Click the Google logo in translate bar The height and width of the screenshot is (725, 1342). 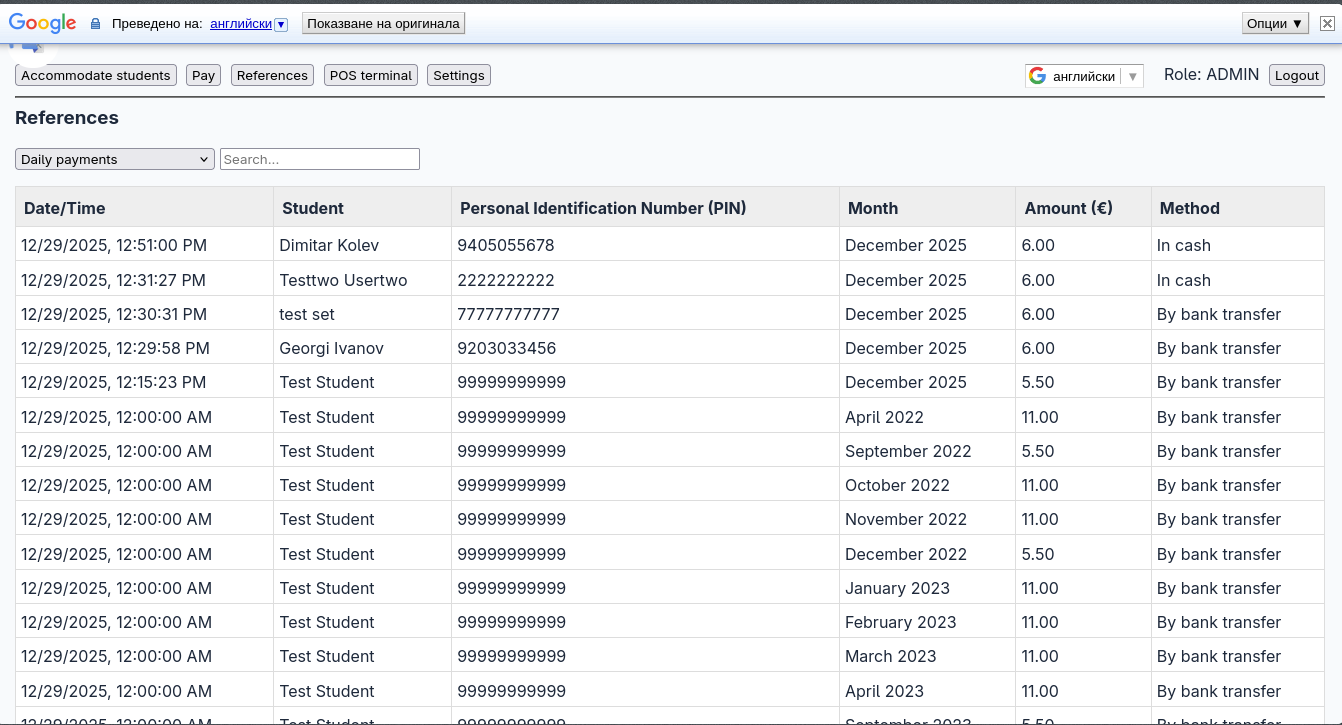(43, 24)
